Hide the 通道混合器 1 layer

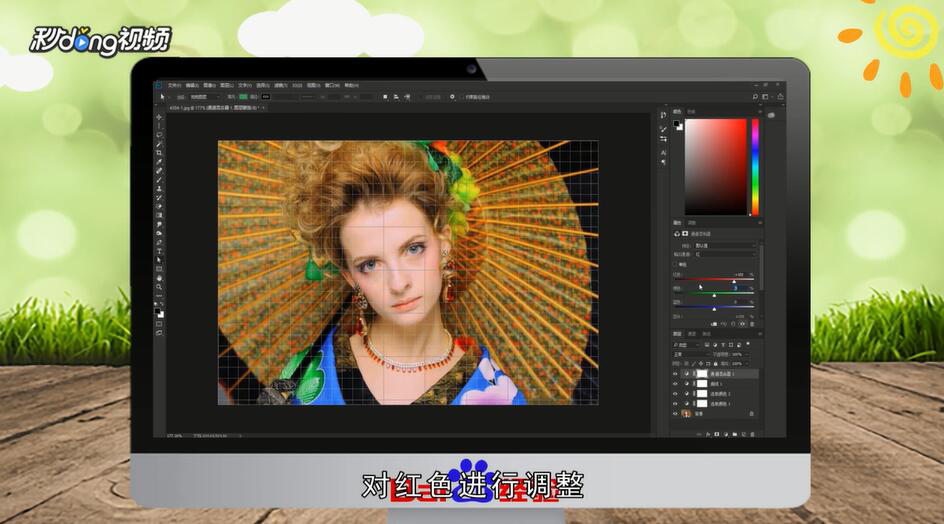pos(675,374)
